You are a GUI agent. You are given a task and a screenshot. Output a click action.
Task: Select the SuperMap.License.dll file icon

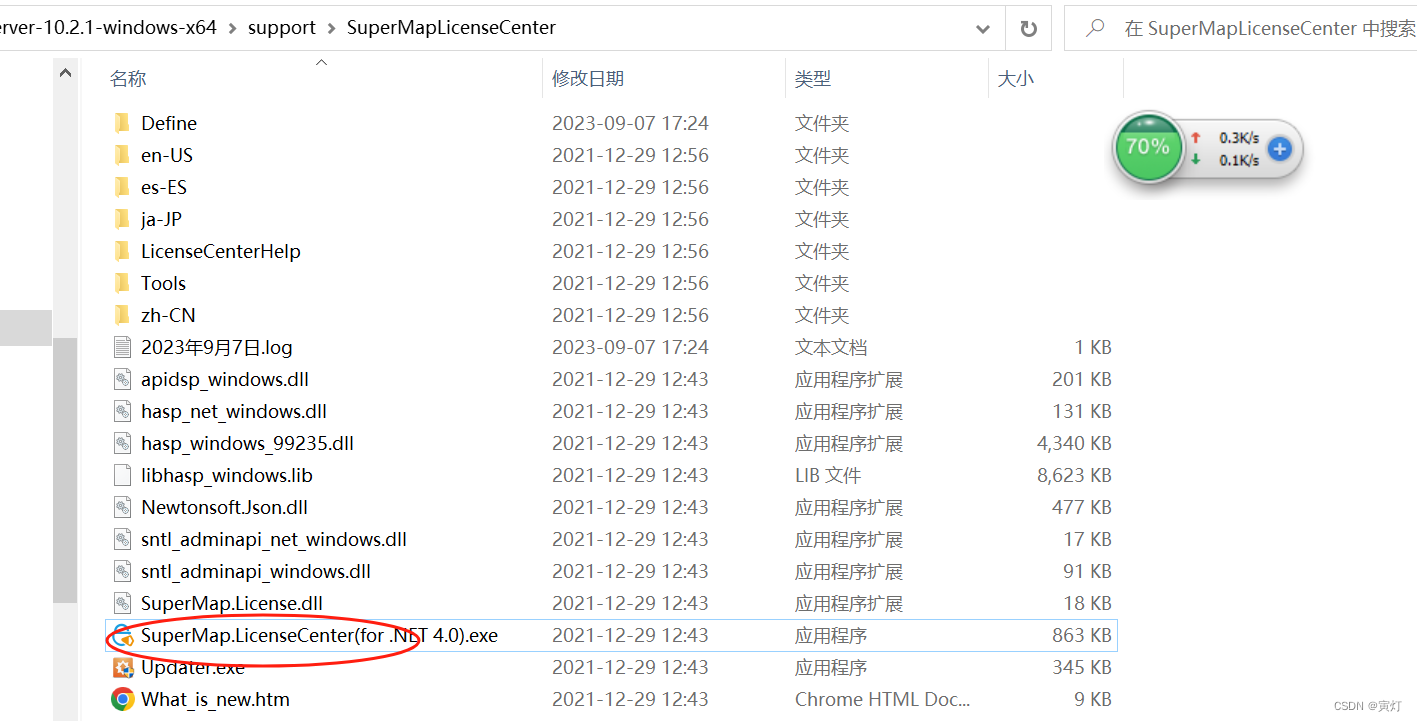123,603
